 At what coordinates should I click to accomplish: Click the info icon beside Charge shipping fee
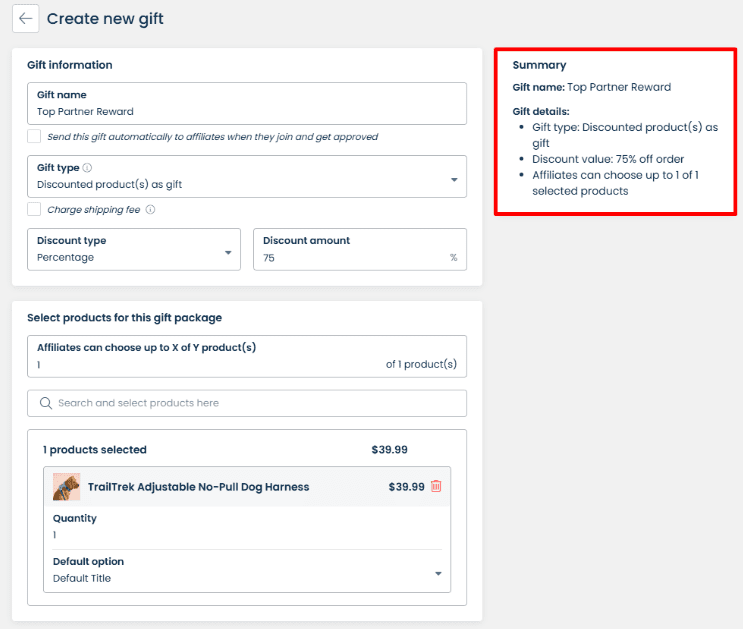tap(151, 210)
